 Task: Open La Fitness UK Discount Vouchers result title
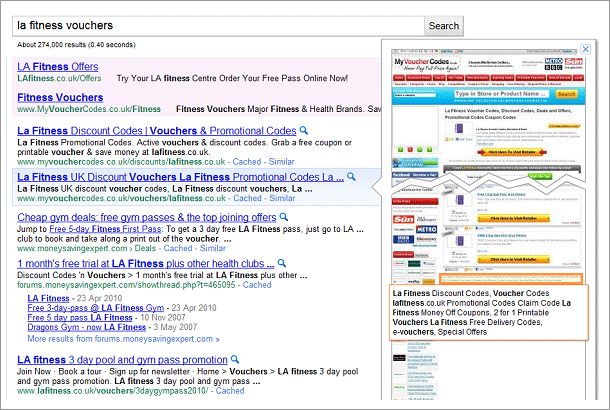tap(181, 177)
